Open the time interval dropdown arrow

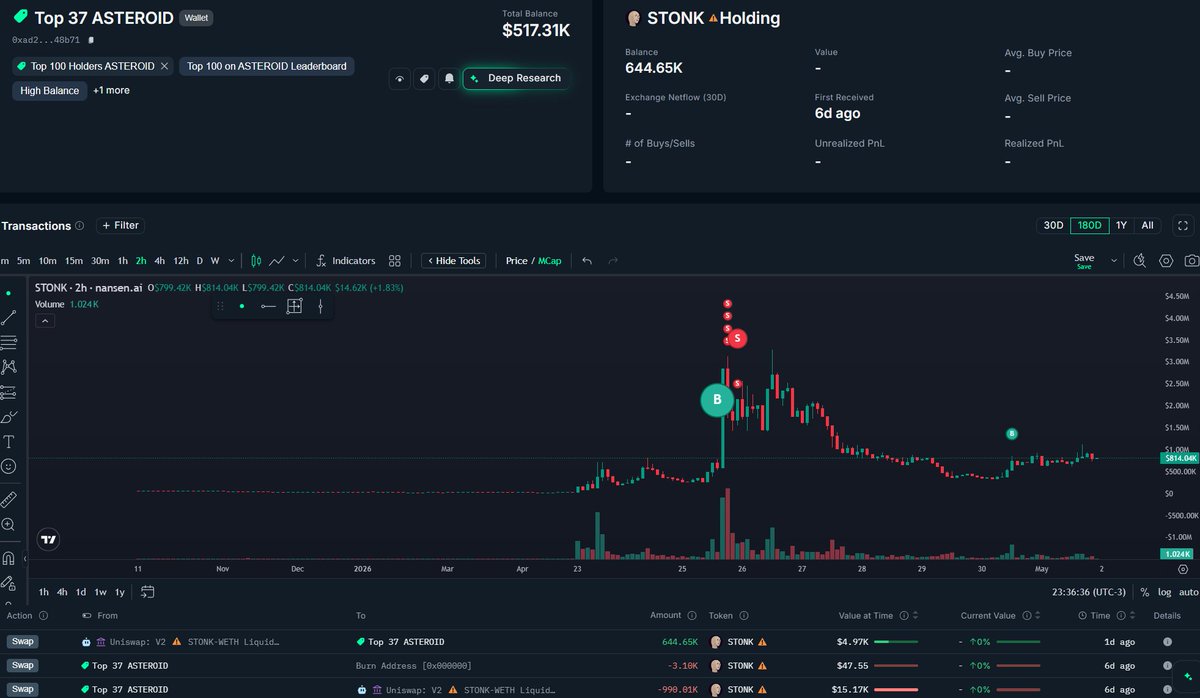[232, 261]
